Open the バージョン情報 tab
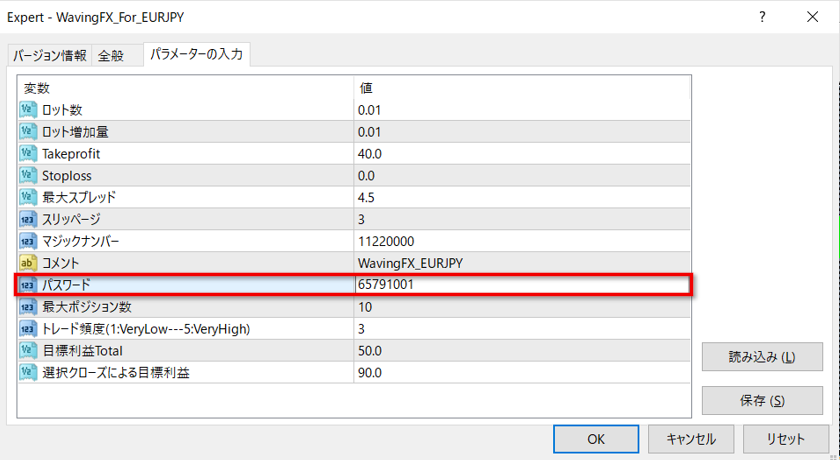This screenshot has width=840, height=460. pyautogui.click(x=49, y=55)
